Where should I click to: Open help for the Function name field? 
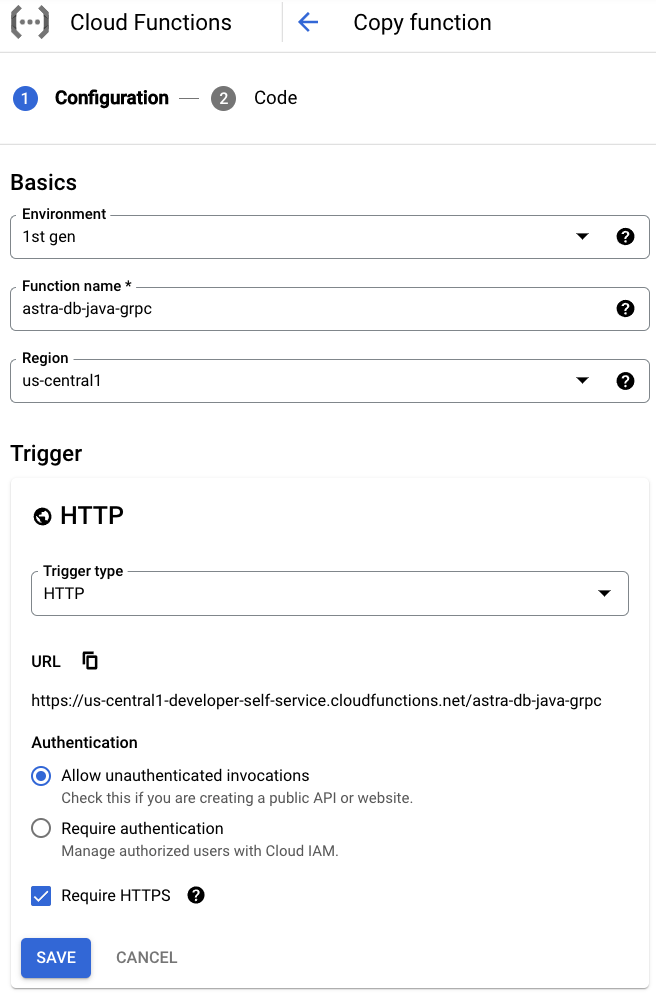click(625, 309)
